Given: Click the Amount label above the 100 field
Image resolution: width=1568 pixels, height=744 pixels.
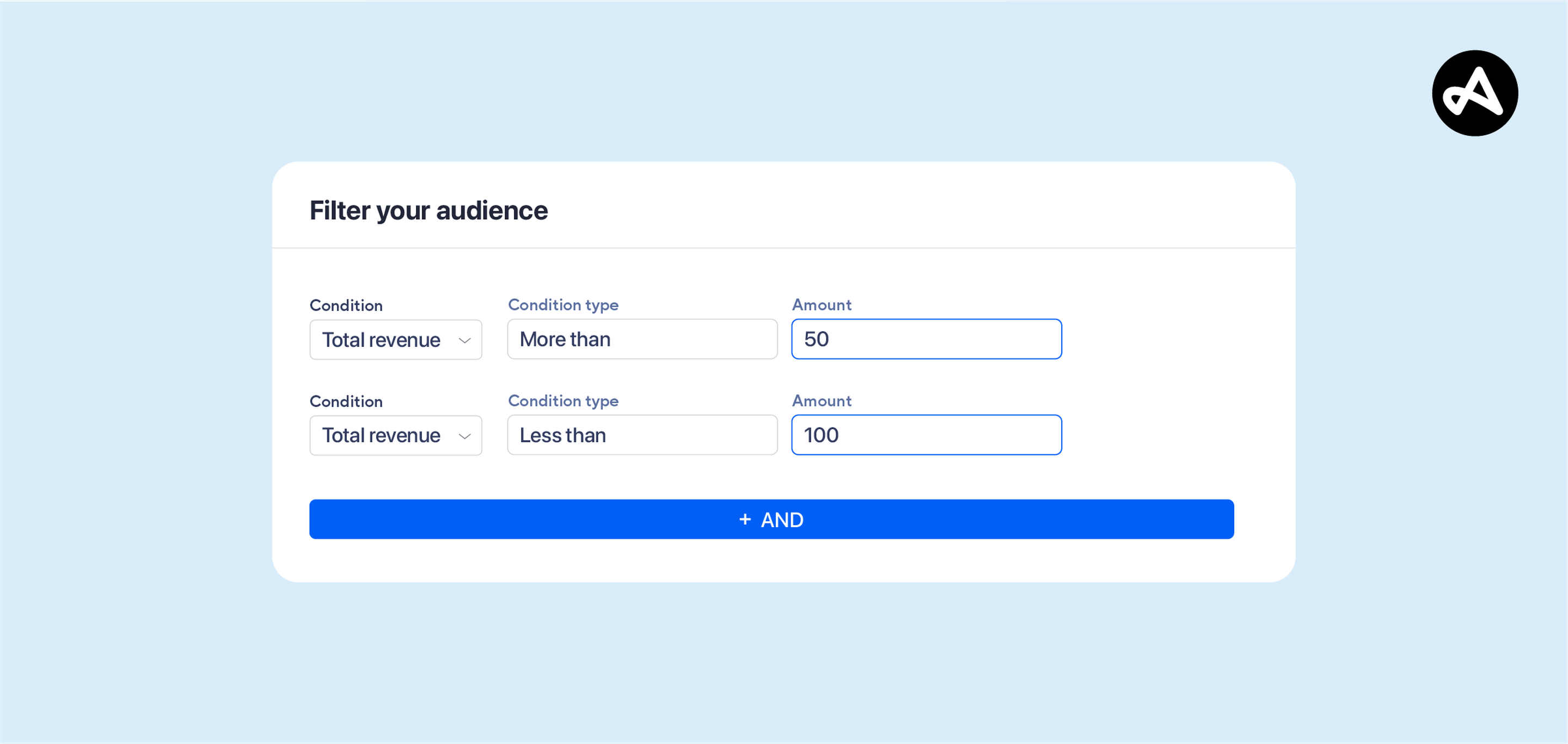Looking at the screenshot, I should (821, 401).
